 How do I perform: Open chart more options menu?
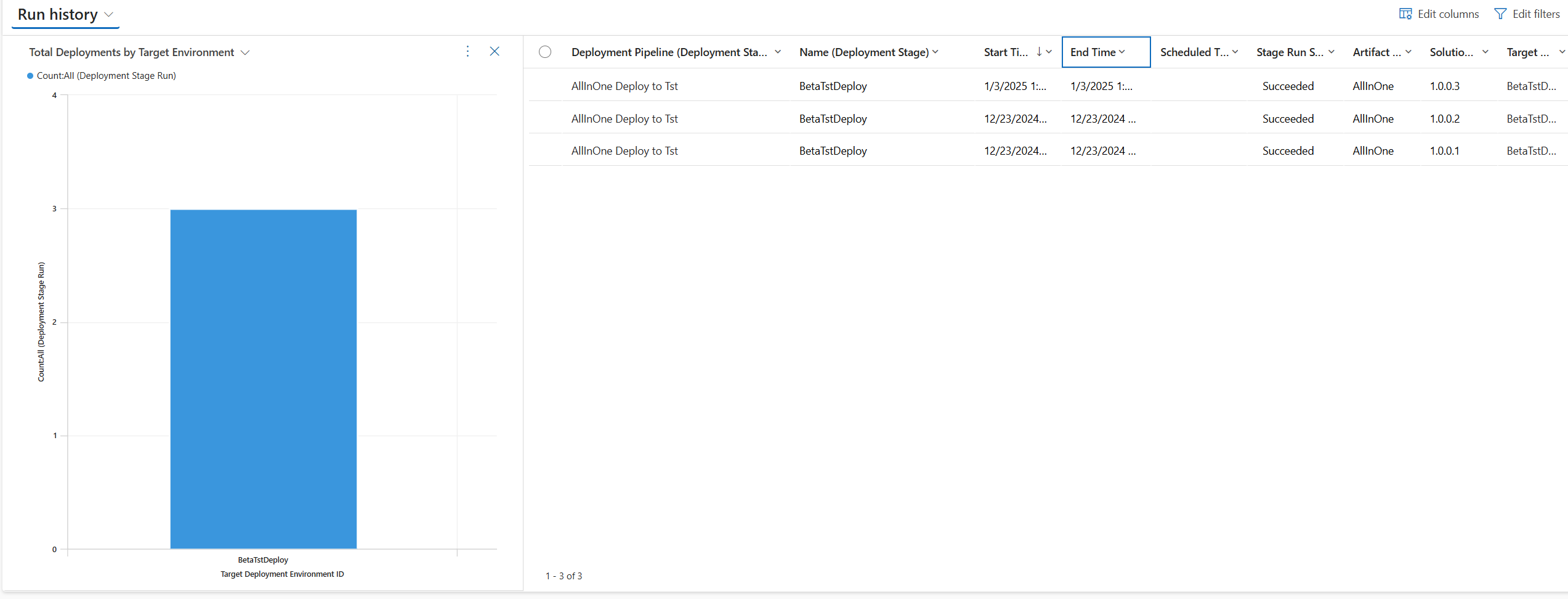pyautogui.click(x=467, y=52)
